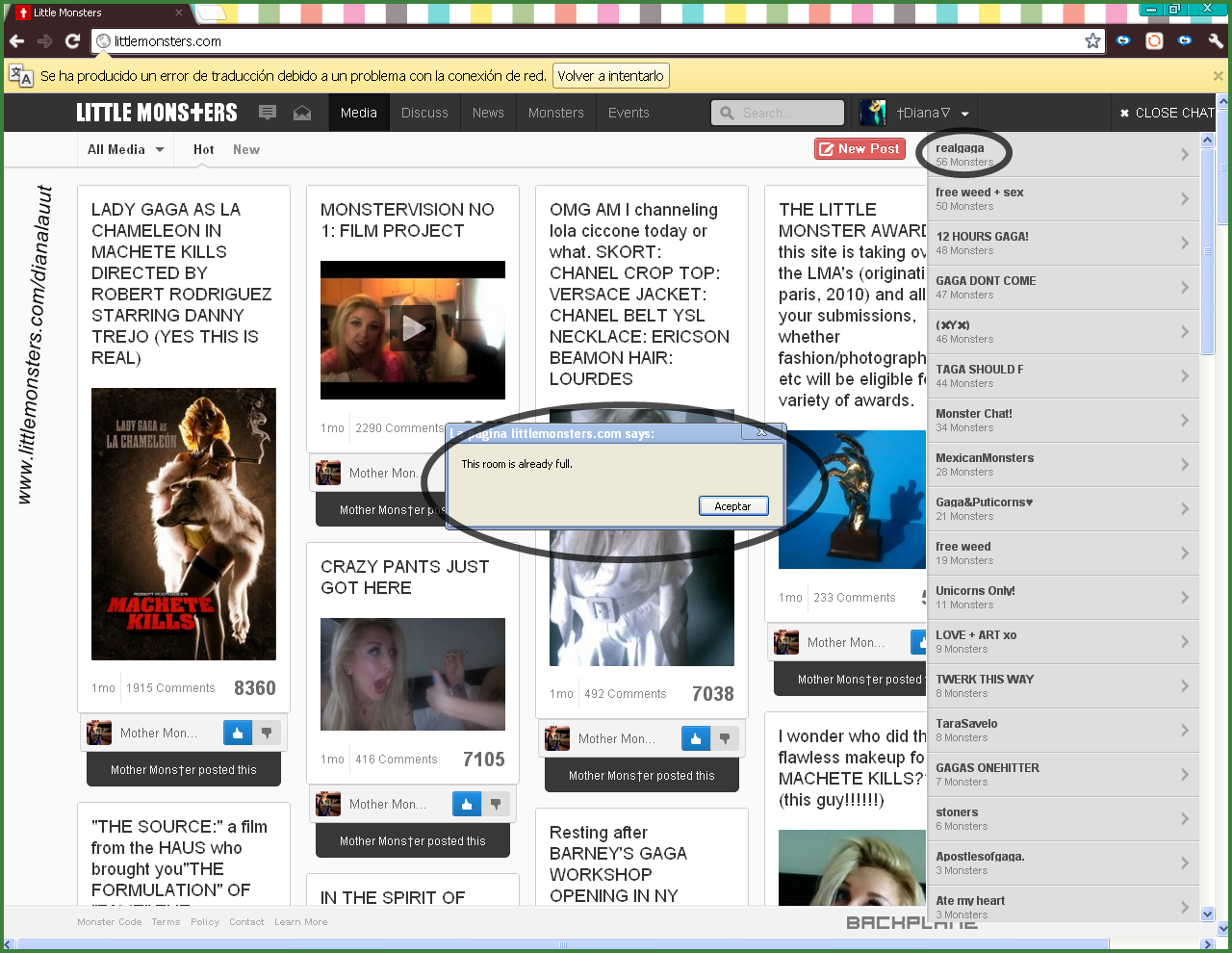
Task: Open the envelope messages icon
Action: coord(302,113)
